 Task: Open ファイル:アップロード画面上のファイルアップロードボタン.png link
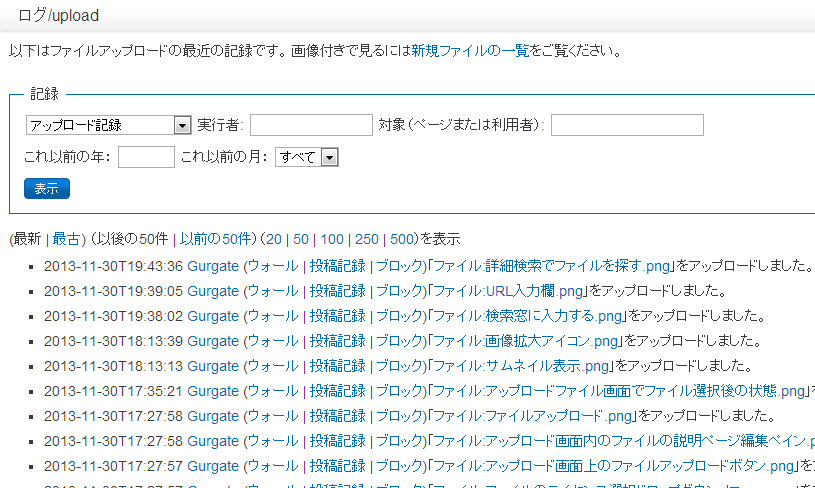coord(613,466)
